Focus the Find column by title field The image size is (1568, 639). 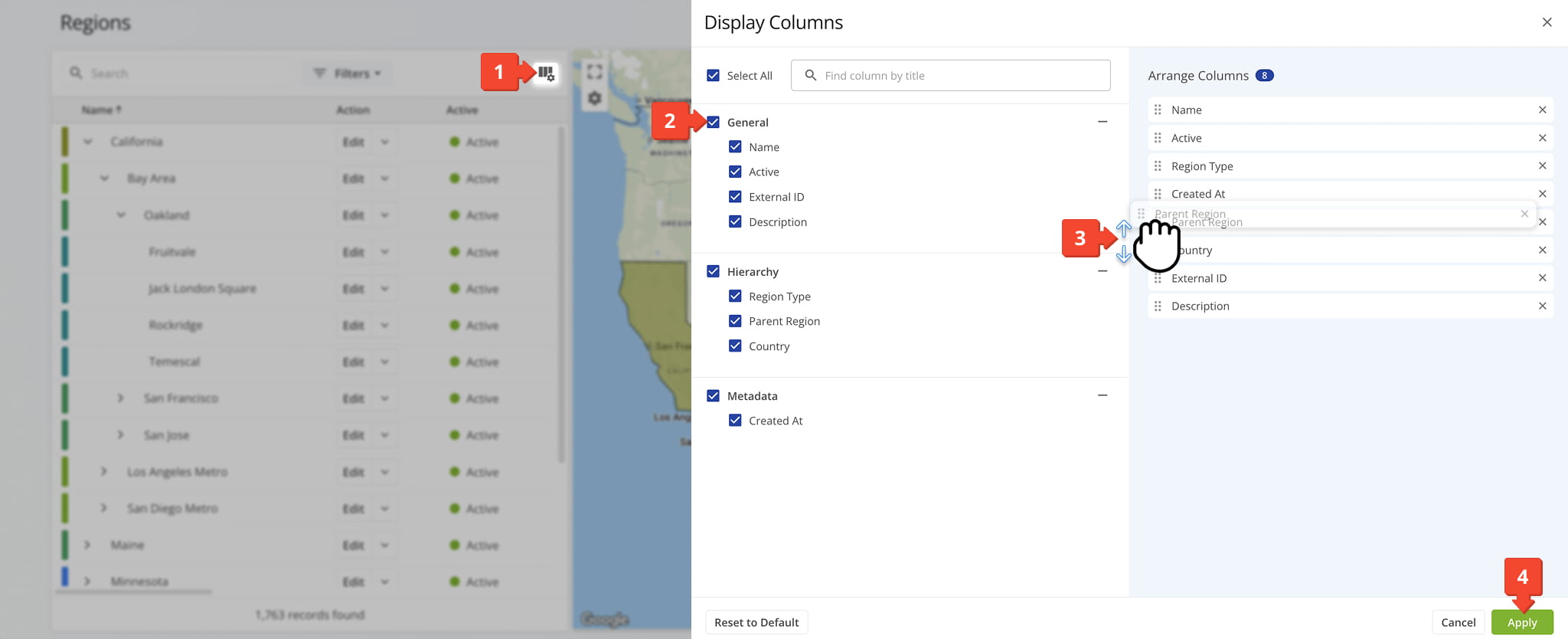pos(950,75)
